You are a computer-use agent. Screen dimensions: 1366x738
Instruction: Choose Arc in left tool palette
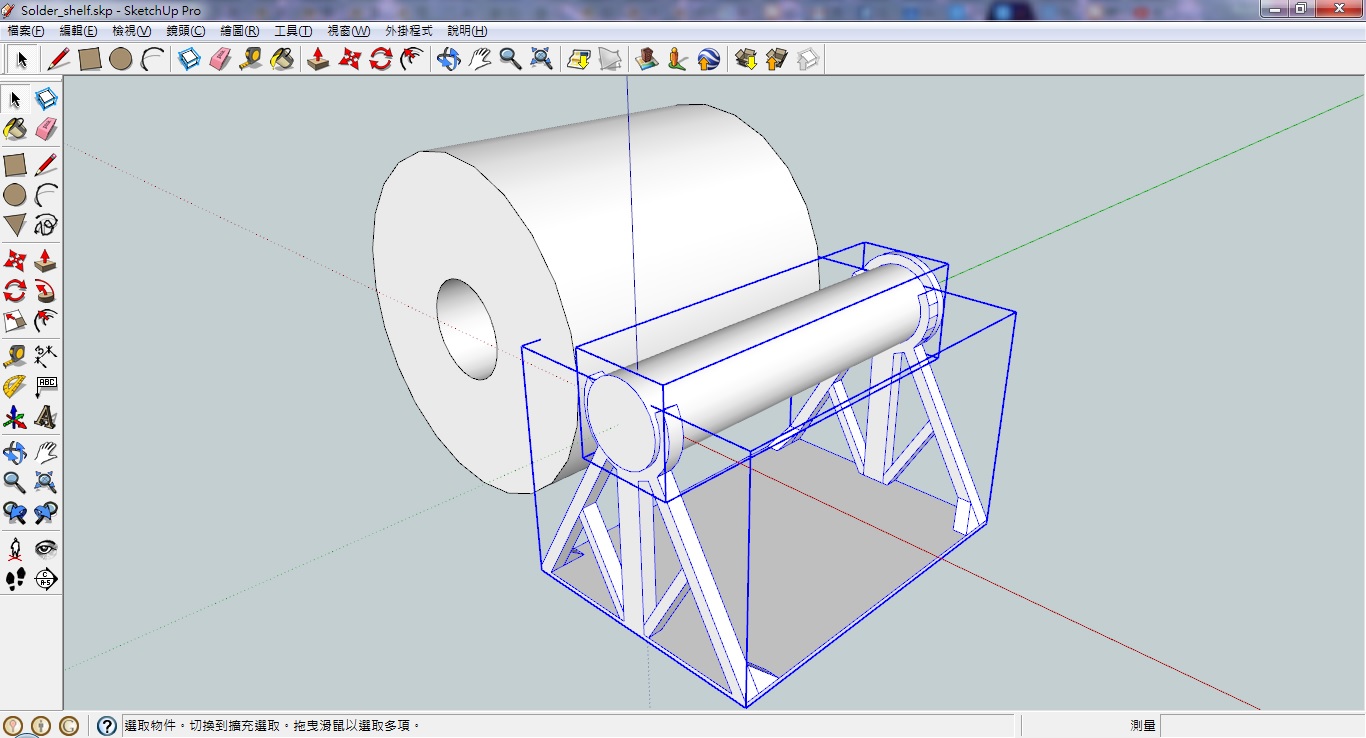pos(46,195)
